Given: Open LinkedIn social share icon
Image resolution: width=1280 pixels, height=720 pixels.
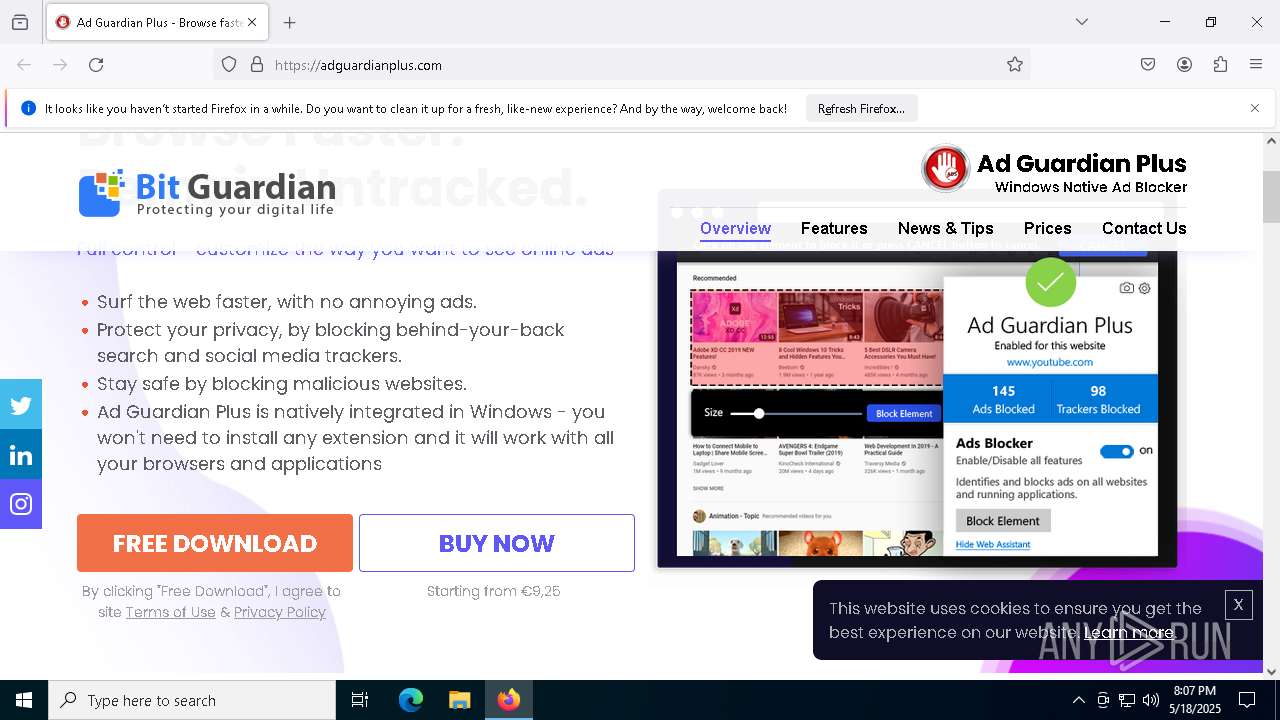Looking at the screenshot, I should pyautogui.click(x=21, y=455).
